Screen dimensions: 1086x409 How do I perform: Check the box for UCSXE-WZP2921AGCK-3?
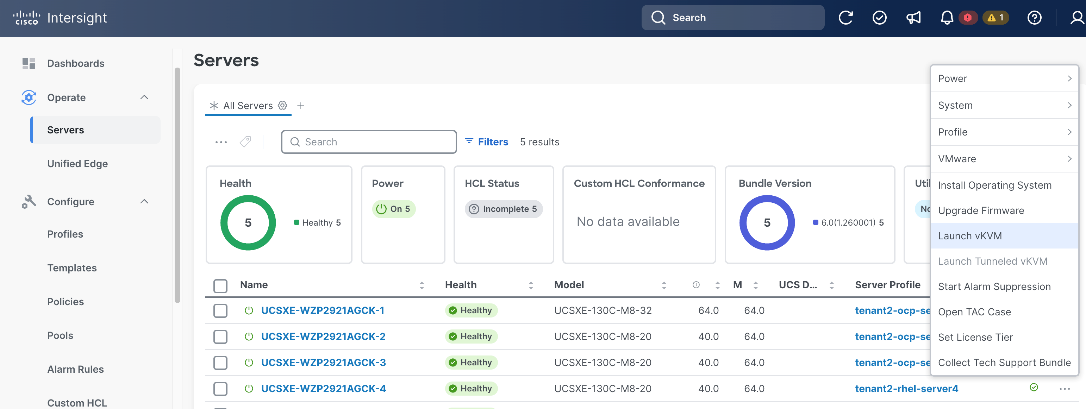point(220,363)
